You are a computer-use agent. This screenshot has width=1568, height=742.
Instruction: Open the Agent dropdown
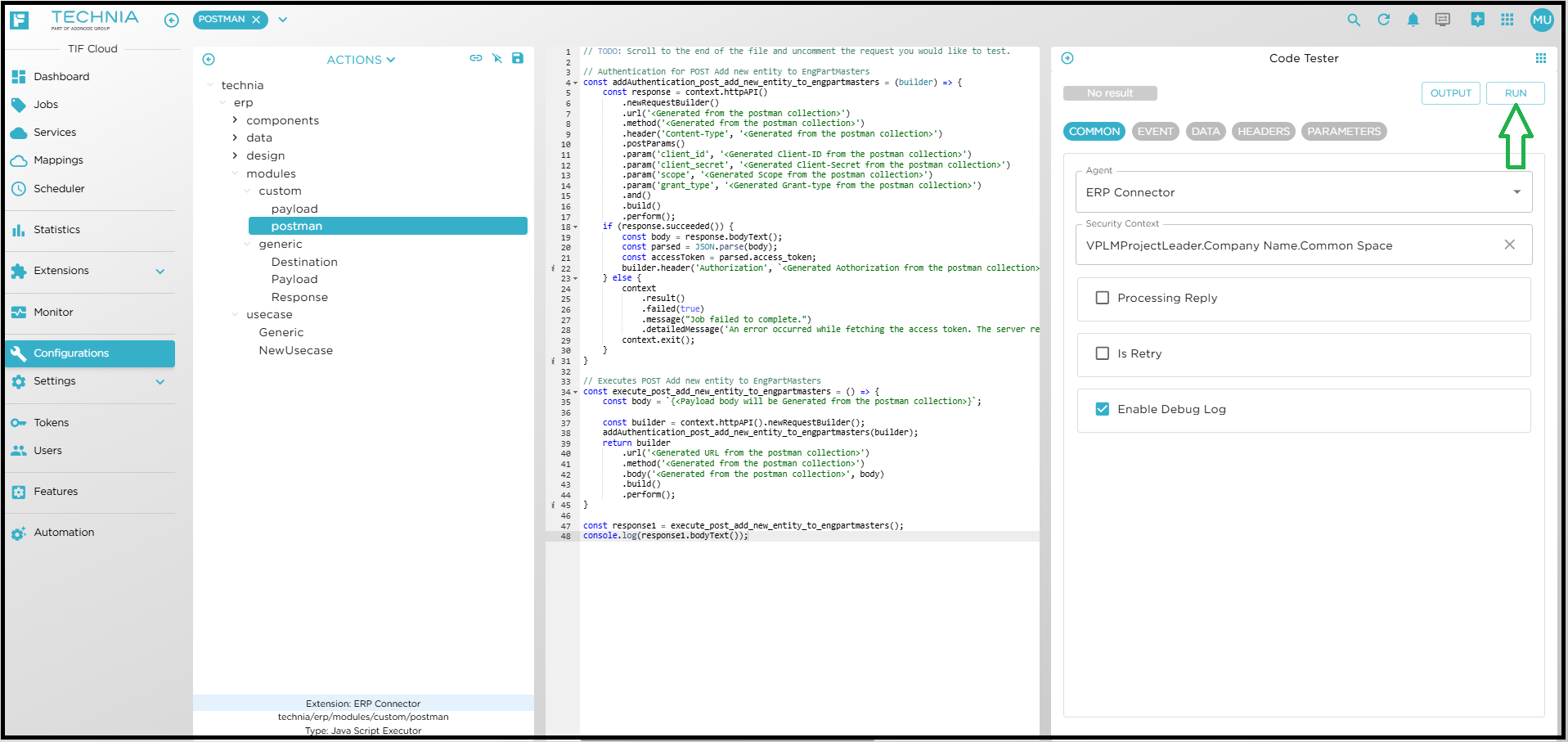(x=1516, y=192)
